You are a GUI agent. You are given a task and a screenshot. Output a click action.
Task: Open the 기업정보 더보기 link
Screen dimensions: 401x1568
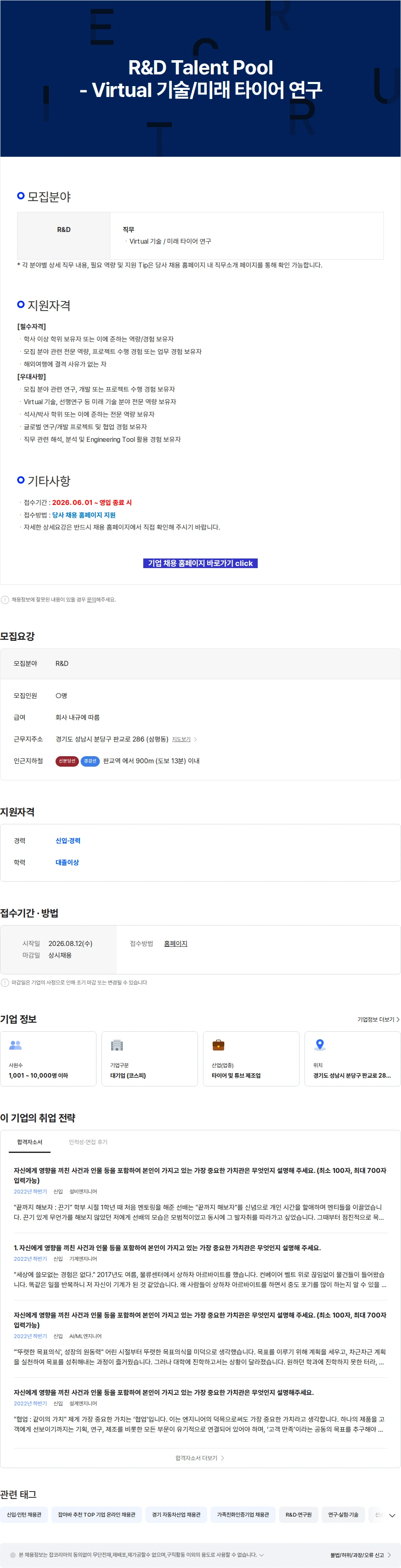pos(378,1020)
